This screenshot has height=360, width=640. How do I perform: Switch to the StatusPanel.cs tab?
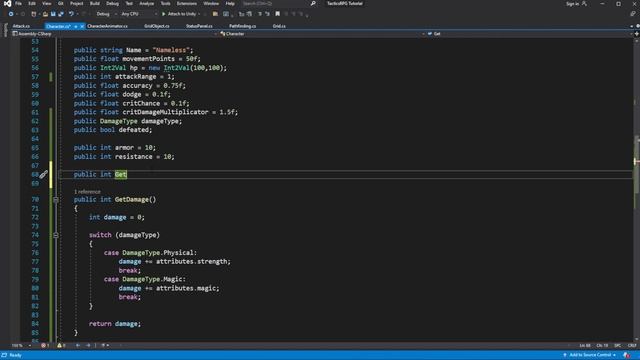click(199, 26)
